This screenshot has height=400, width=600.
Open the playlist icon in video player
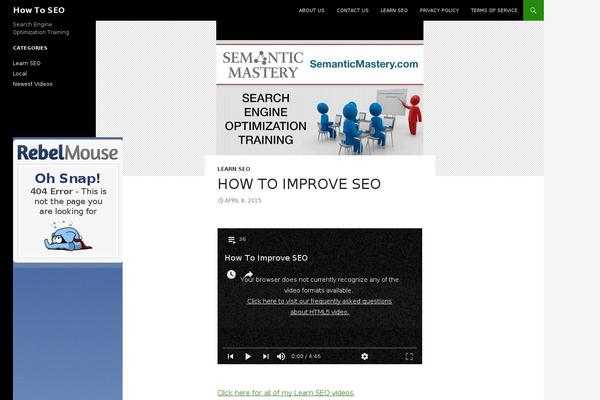(x=232, y=240)
